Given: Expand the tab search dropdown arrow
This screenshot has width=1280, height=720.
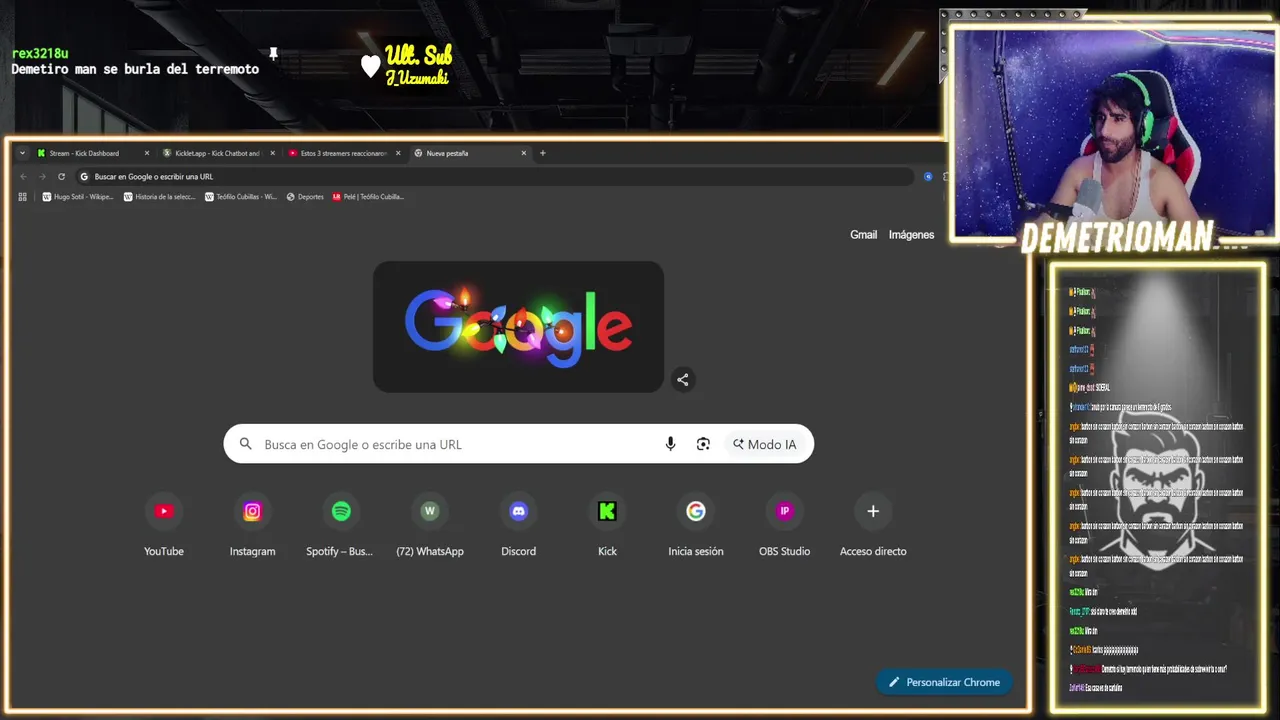Looking at the screenshot, I should point(22,153).
